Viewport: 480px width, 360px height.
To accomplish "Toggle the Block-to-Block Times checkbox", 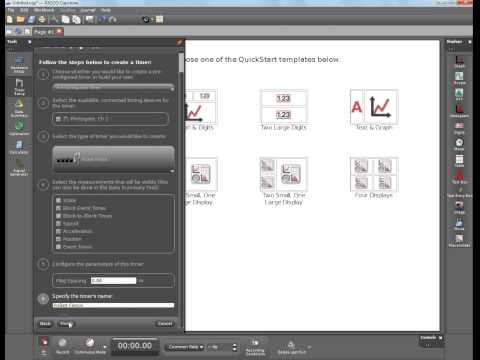I will tap(58, 216).
